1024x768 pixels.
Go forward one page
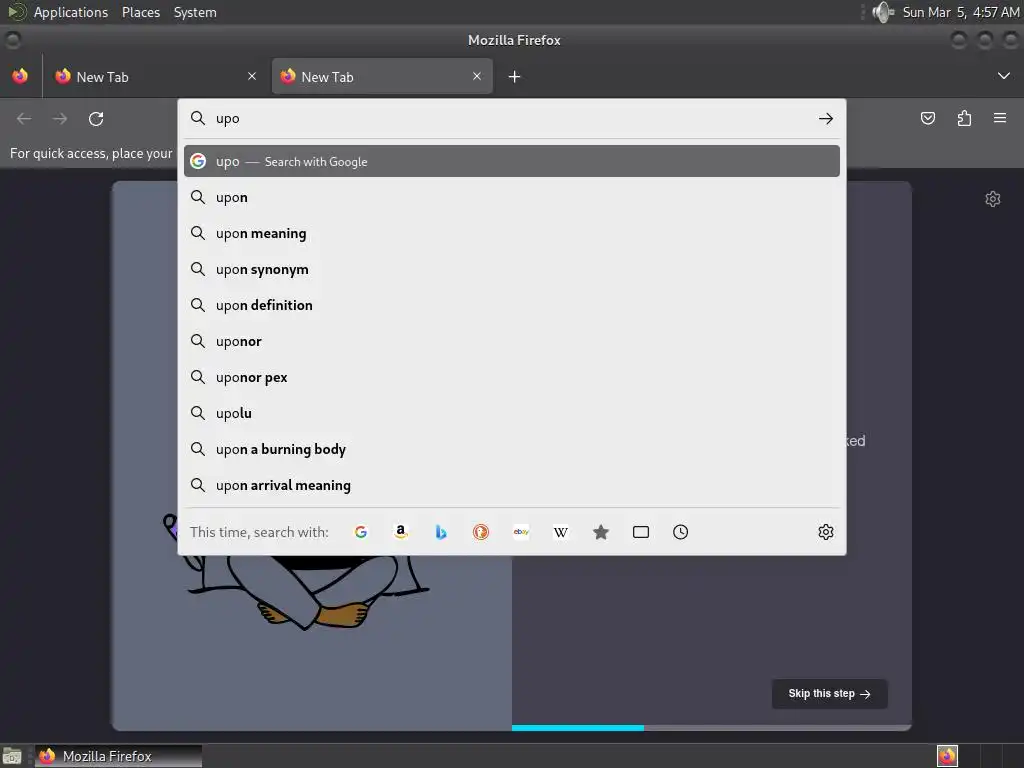tap(60, 119)
